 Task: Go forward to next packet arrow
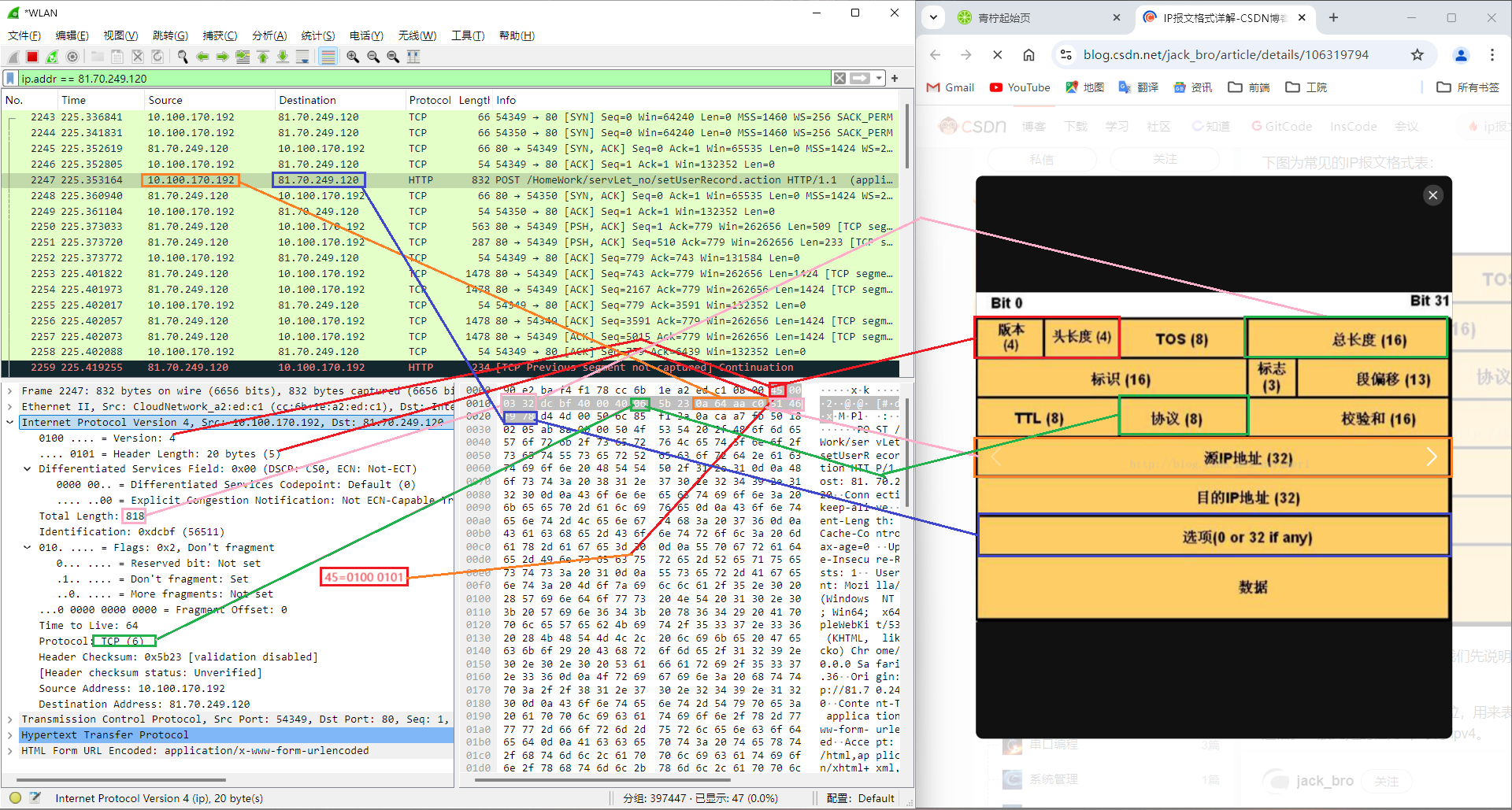pos(223,57)
